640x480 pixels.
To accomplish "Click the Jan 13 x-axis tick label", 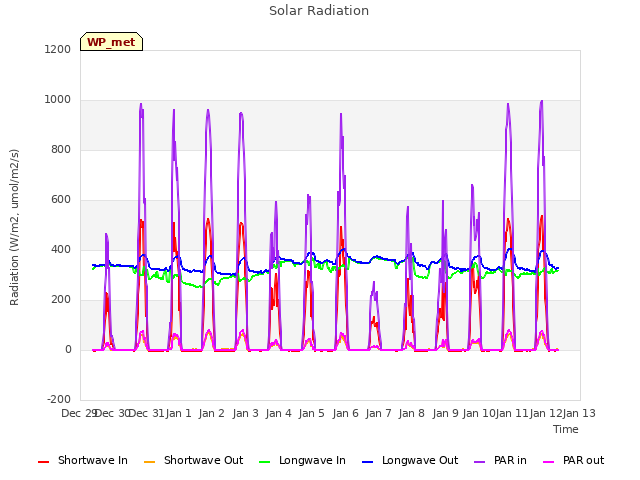I will 579,413.
